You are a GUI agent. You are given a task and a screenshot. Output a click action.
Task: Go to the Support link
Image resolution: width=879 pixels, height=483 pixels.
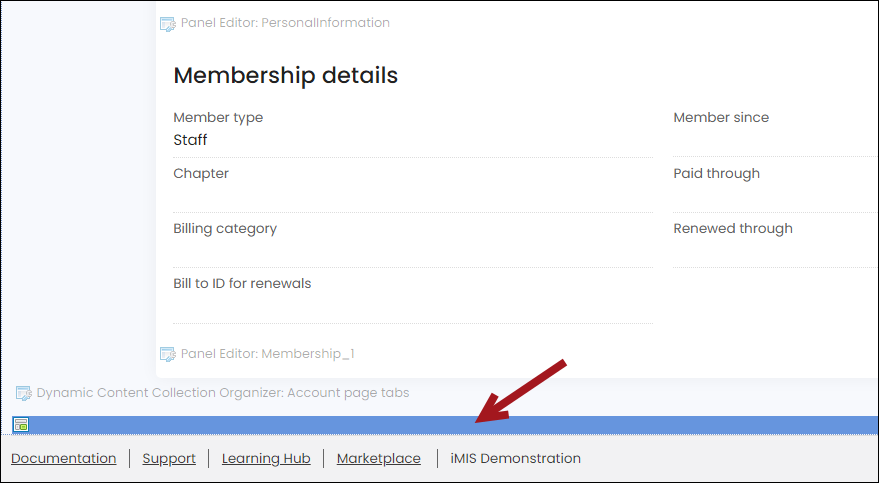(169, 458)
